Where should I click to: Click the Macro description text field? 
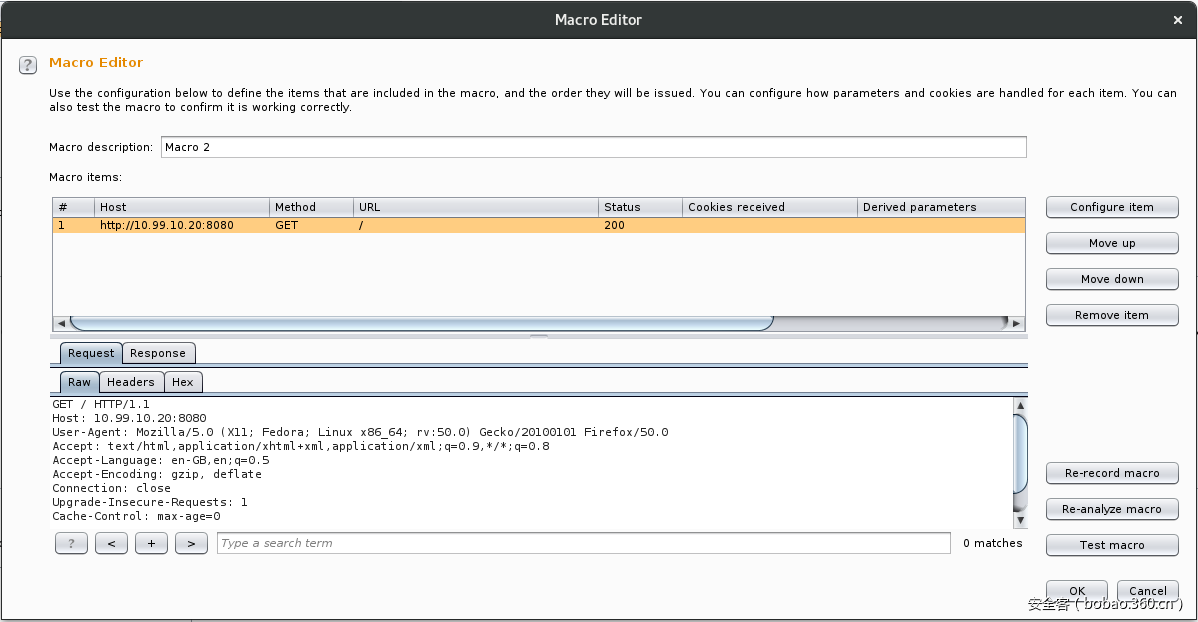click(592, 147)
